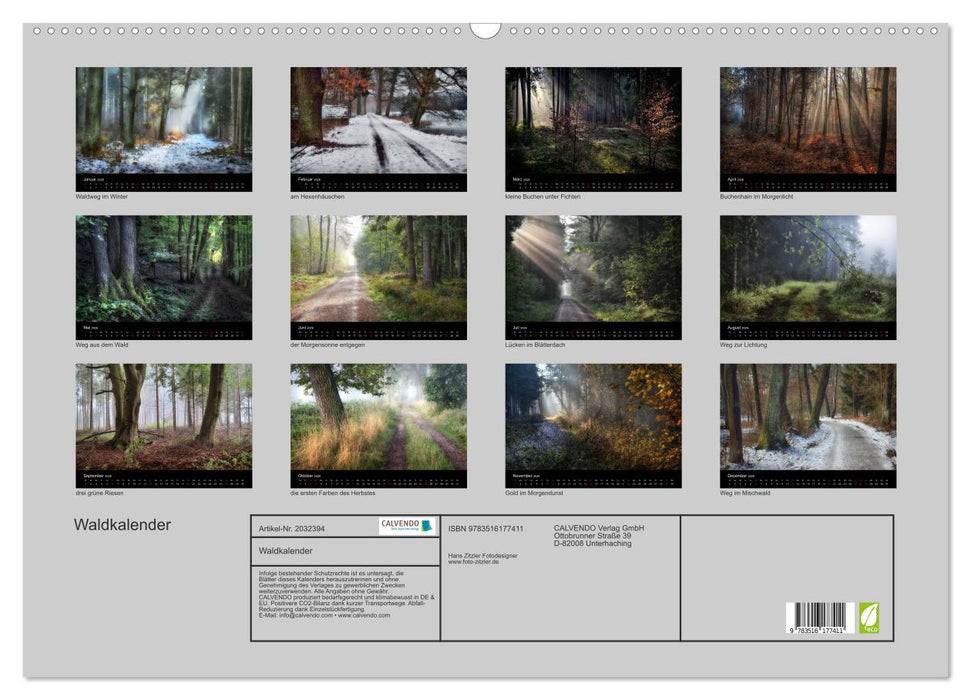
Task: Click the large Waldkalender title
Action: tap(122, 525)
